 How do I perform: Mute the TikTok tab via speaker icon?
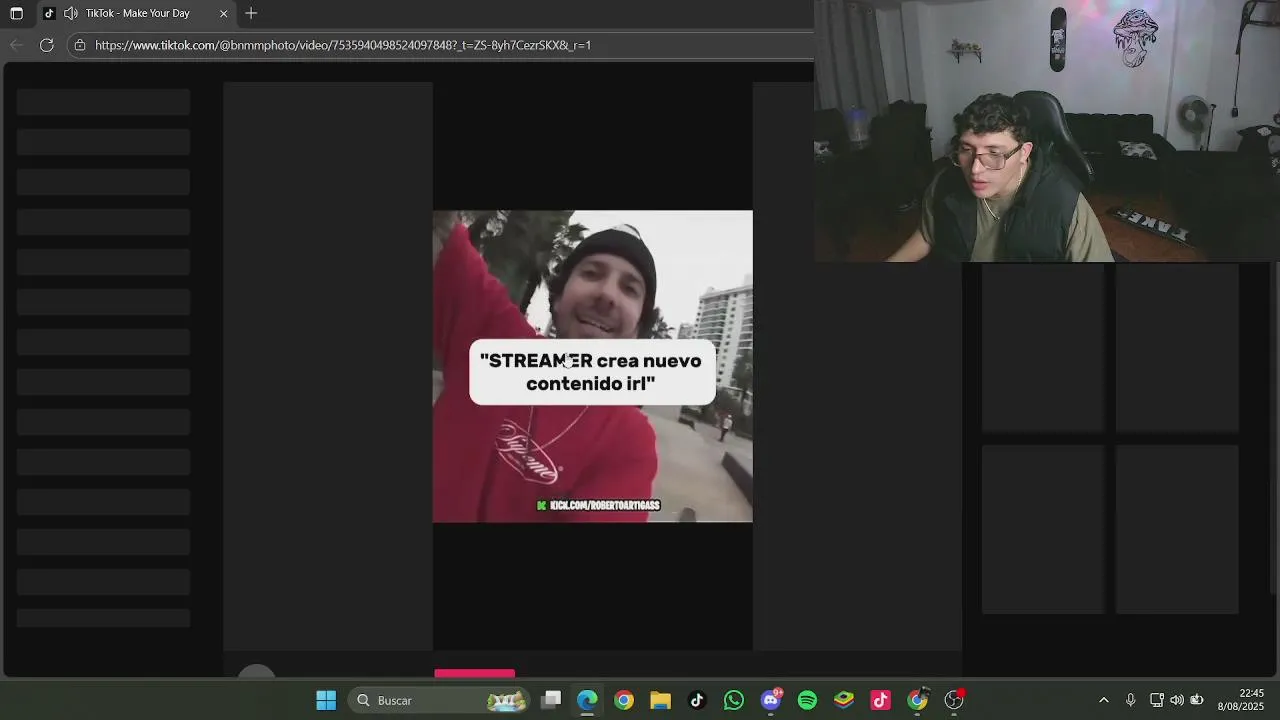[x=70, y=13]
